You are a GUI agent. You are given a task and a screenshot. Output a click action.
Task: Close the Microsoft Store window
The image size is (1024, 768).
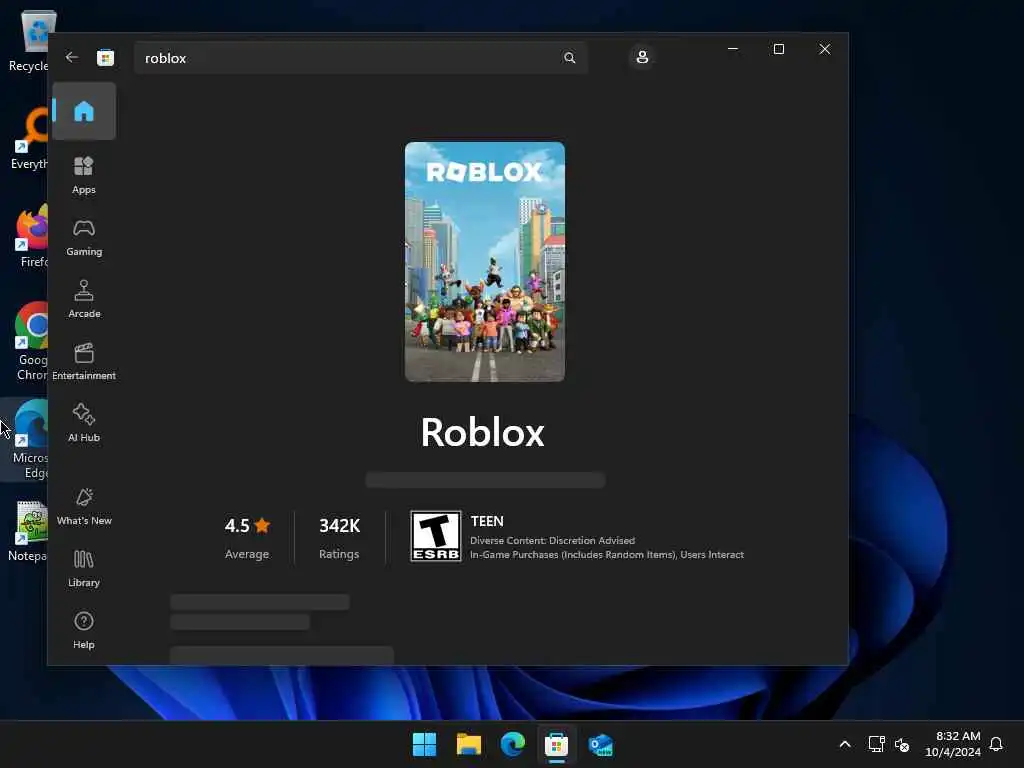click(825, 49)
